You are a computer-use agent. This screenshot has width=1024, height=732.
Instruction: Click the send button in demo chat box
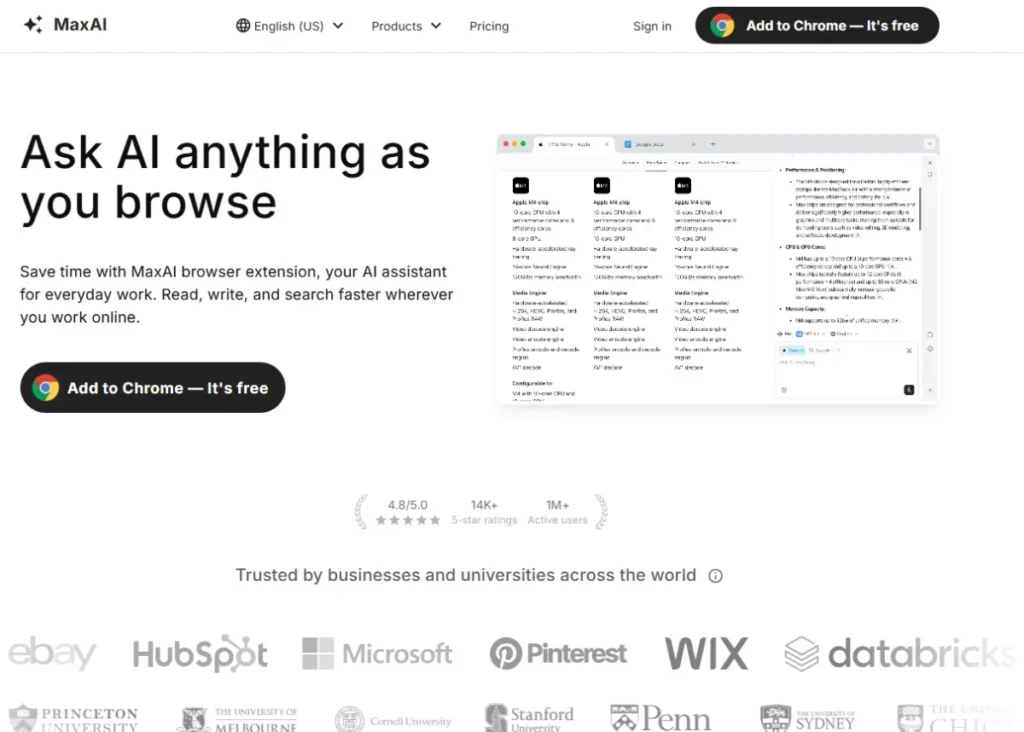(x=908, y=390)
